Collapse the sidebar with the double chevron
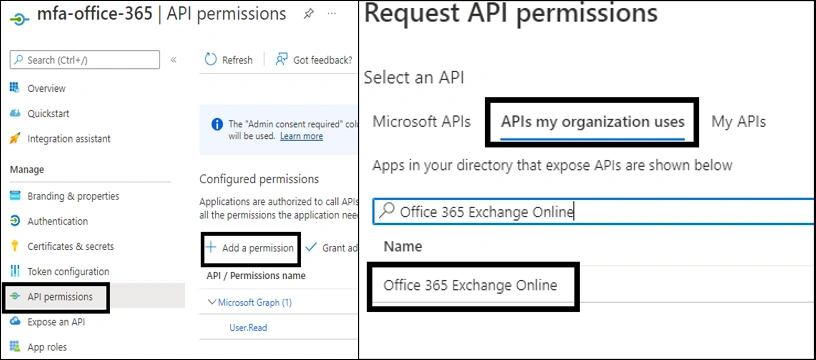816x360 pixels. pos(174,60)
